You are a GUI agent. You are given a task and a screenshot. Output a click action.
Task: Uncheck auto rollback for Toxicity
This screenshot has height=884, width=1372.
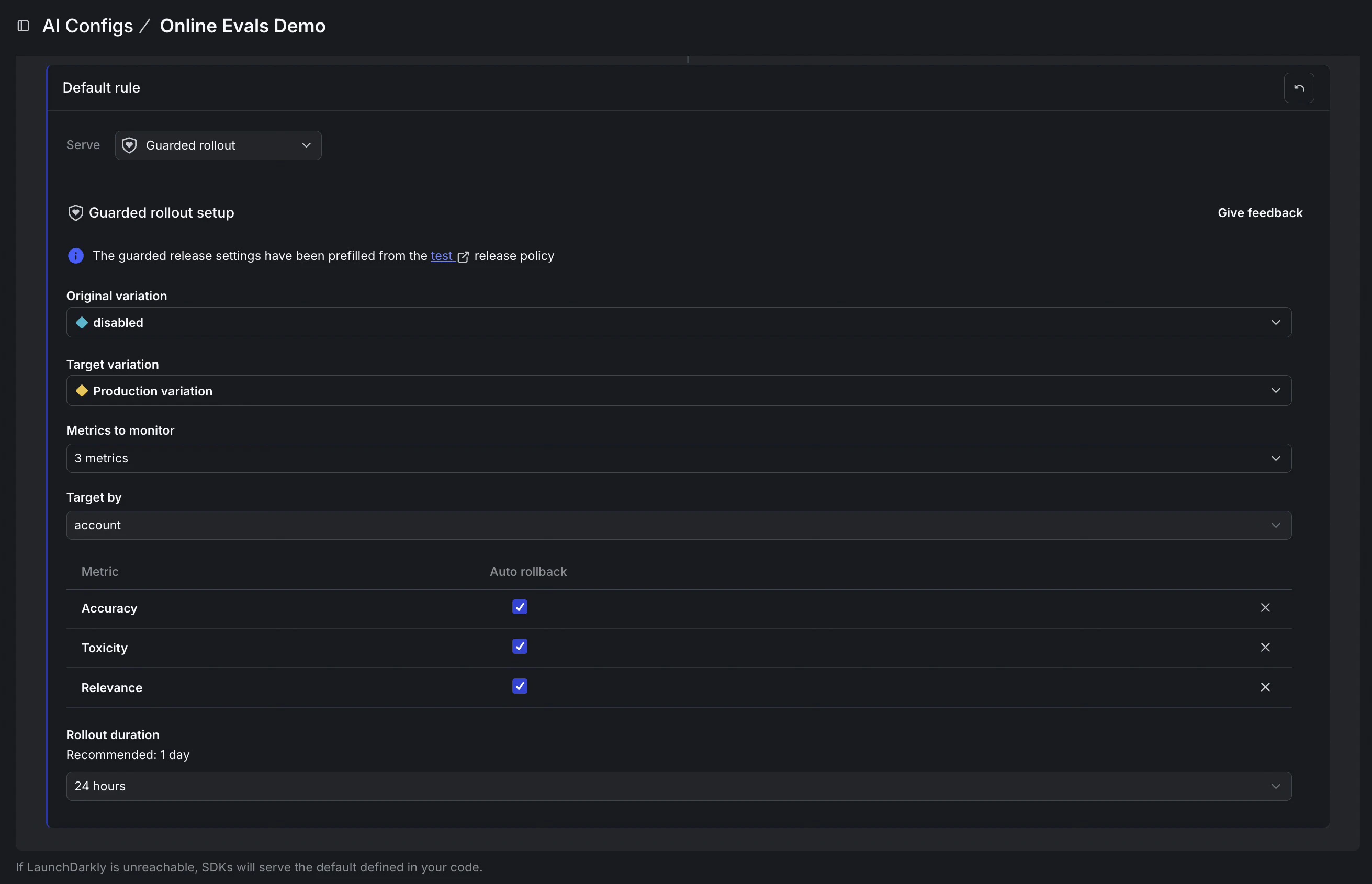point(520,647)
